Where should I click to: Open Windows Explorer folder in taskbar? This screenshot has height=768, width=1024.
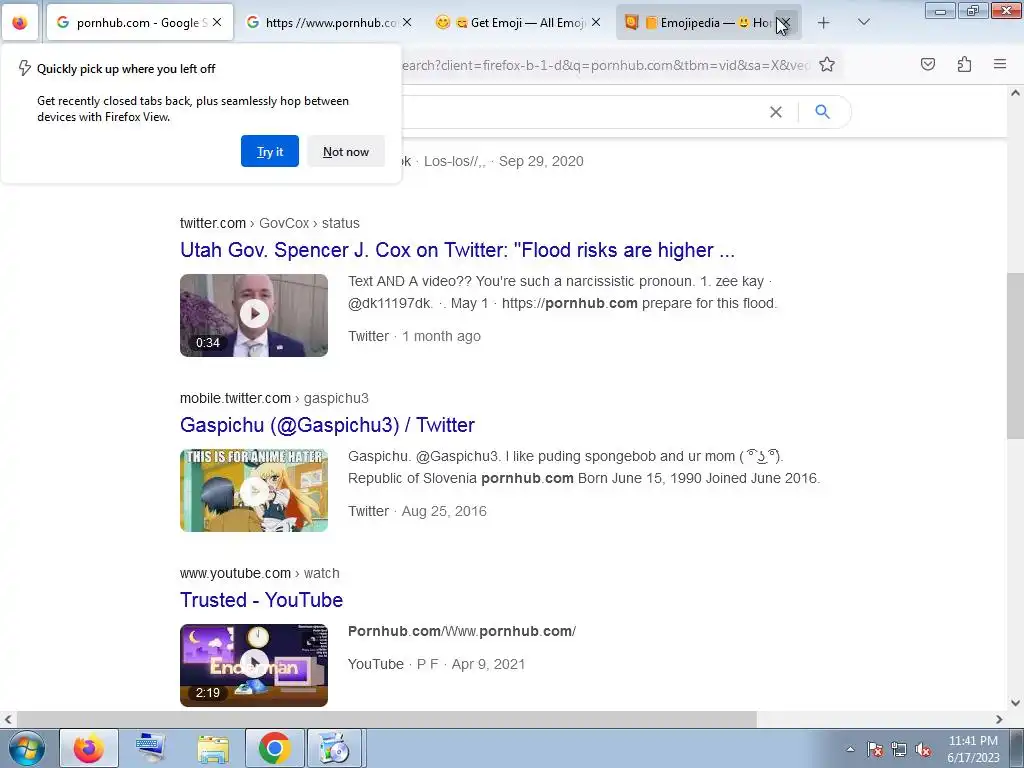click(x=213, y=748)
